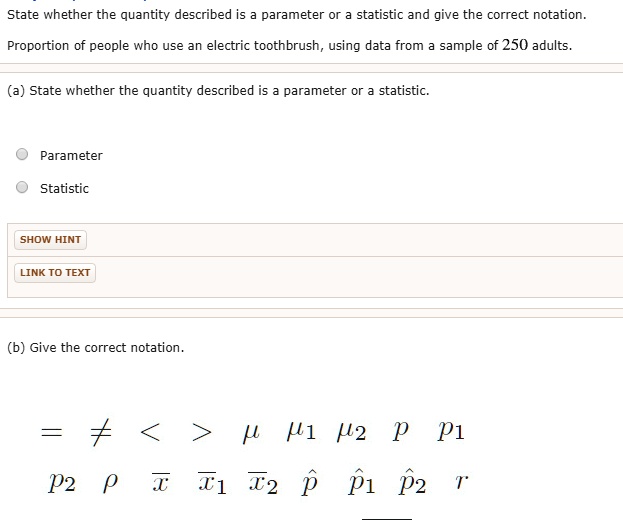
Task: Select the mu sub 1 symbol
Action: click(x=301, y=433)
